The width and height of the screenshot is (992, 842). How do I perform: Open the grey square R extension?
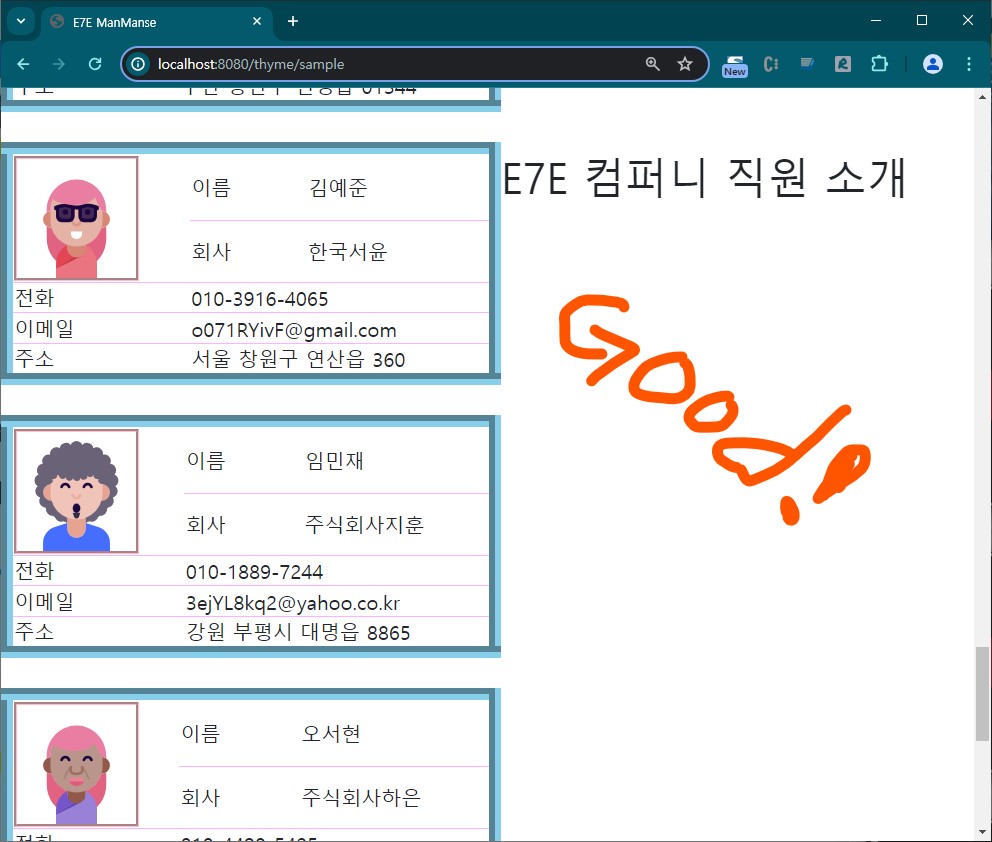(843, 64)
